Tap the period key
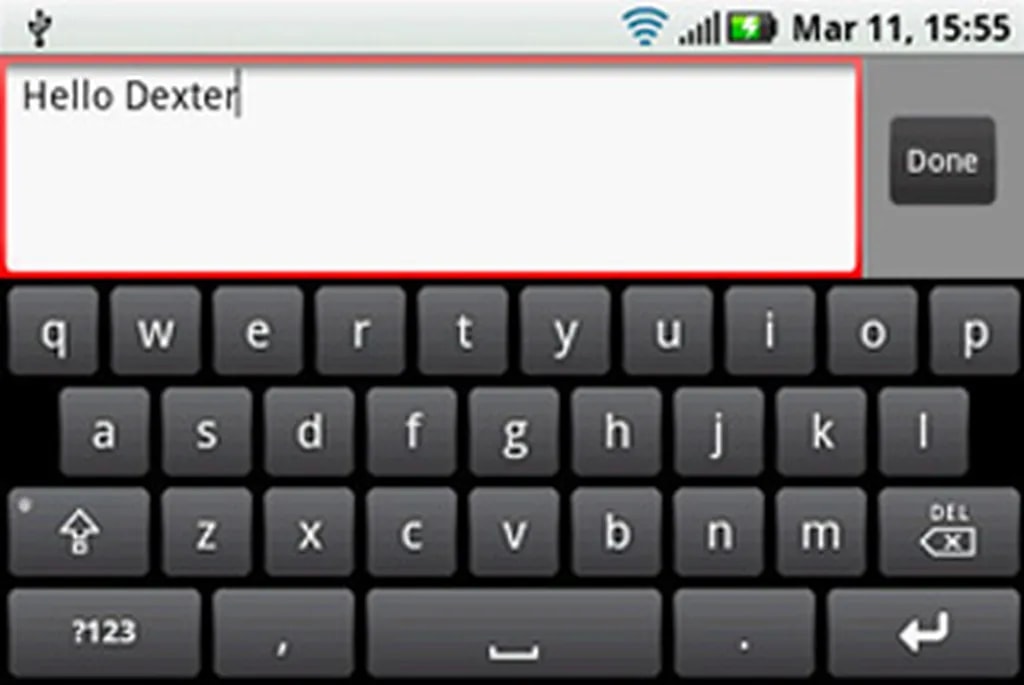The image size is (1024, 685). click(744, 632)
